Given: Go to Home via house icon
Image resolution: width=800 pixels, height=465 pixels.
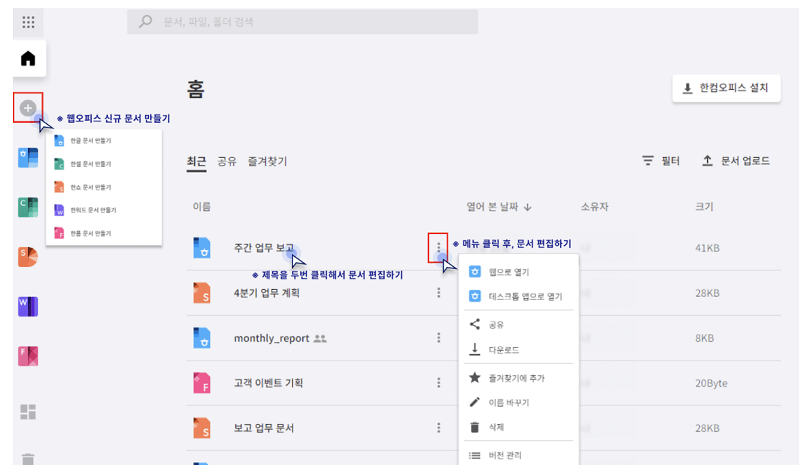Looking at the screenshot, I should click(x=28, y=59).
